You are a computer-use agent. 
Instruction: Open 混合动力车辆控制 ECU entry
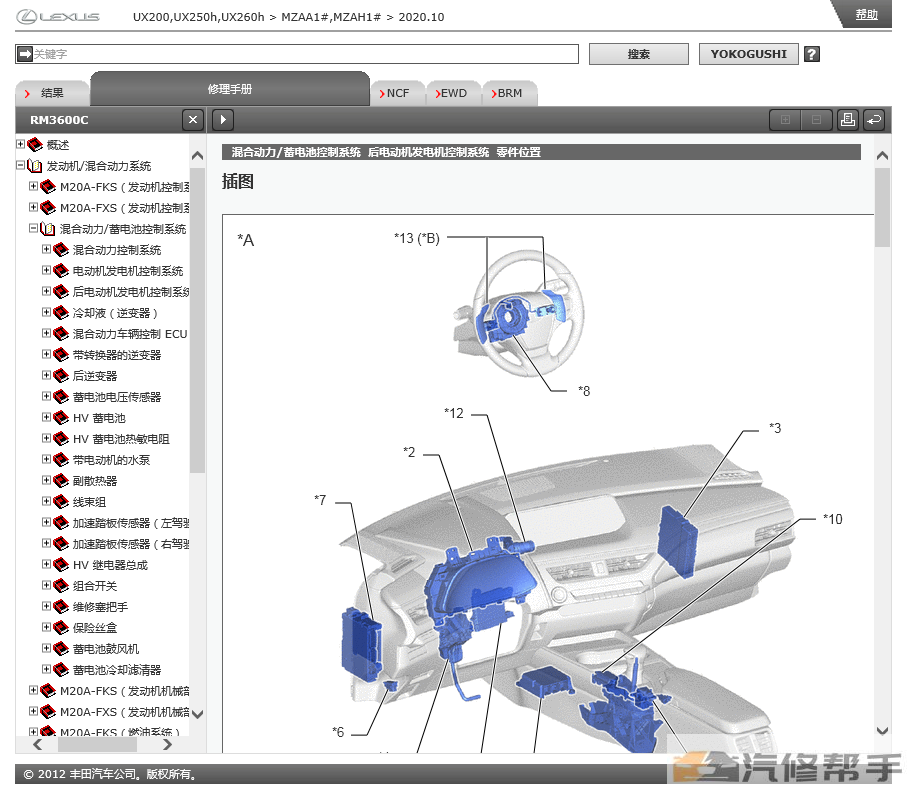130,334
